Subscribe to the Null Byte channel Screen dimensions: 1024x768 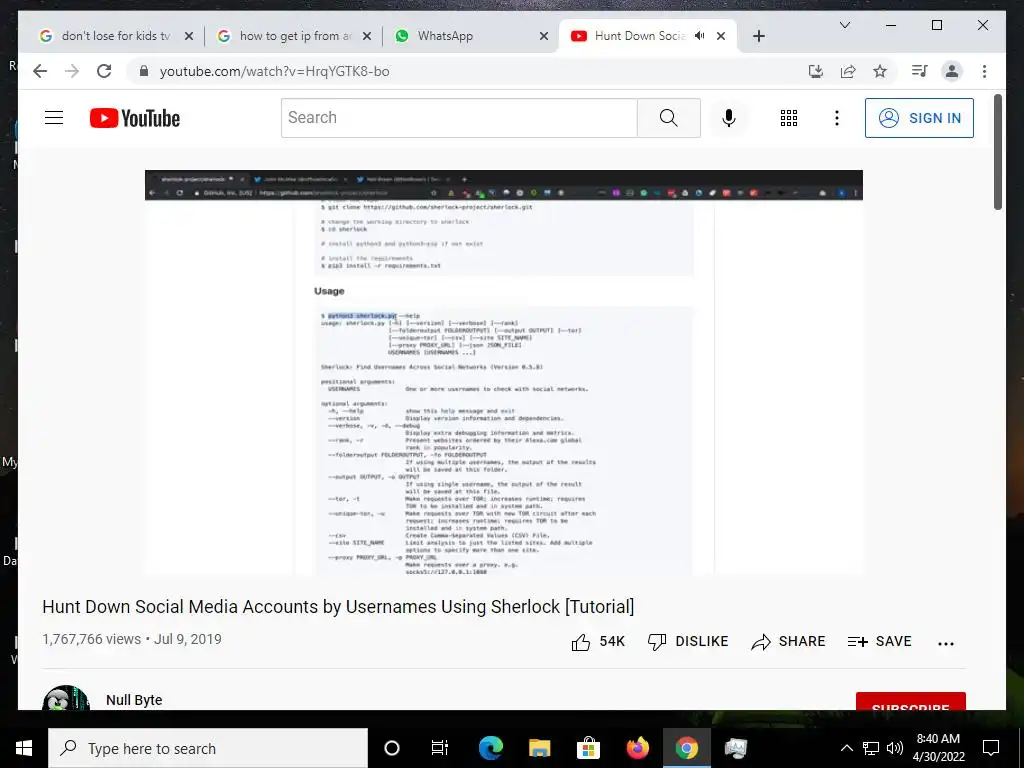click(x=910, y=702)
